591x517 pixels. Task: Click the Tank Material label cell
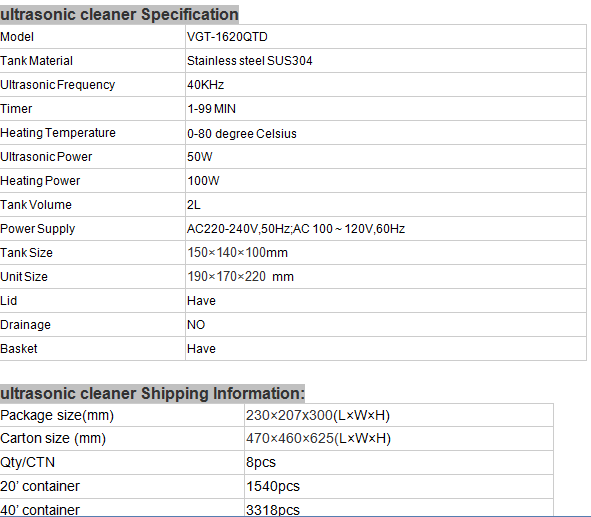(x=92, y=61)
